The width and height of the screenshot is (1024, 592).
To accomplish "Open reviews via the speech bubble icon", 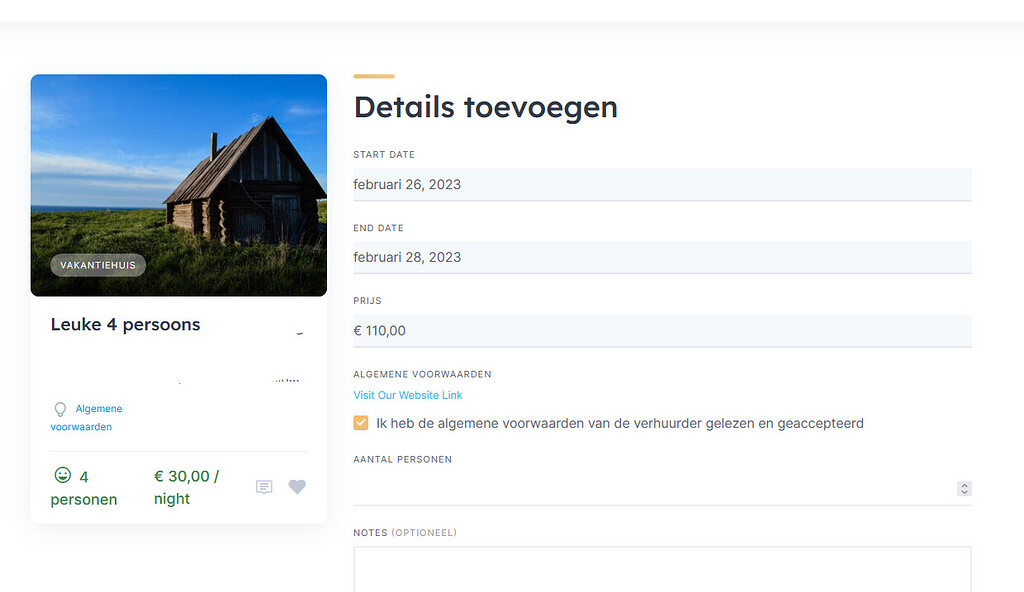I will 264,487.
